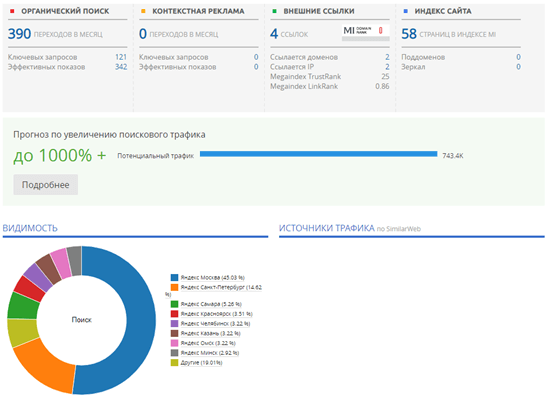Select the Яндекс Минск legend label
The width and height of the screenshot is (549, 397).
pos(210,353)
